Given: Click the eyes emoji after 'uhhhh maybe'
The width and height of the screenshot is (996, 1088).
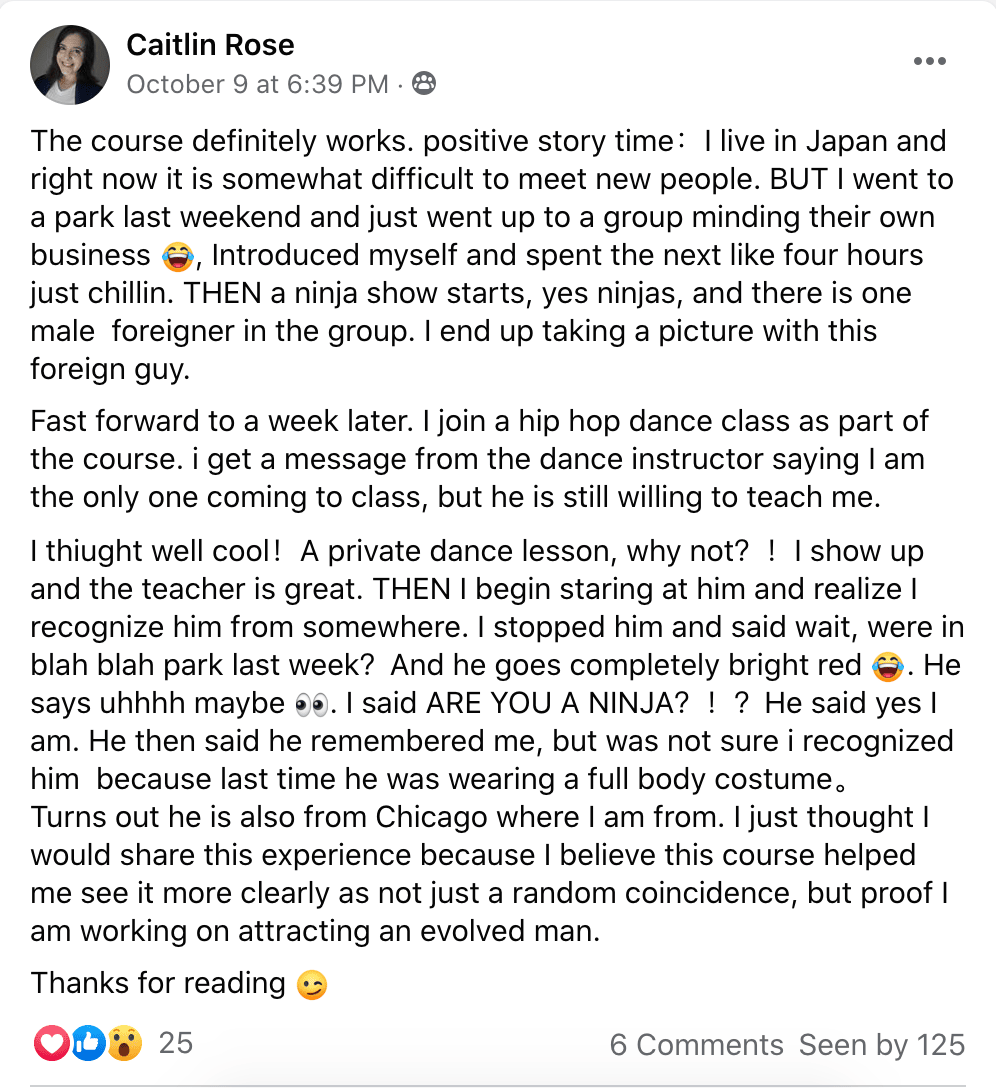Looking at the screenshot, I should tap(311, 705).
